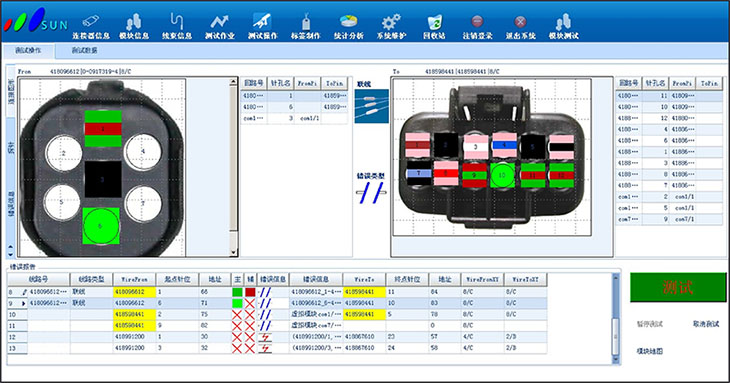This screenshot has height=383, width=730.
Task: Click the 取消测试 cancel test button
Action: [706, 324]
